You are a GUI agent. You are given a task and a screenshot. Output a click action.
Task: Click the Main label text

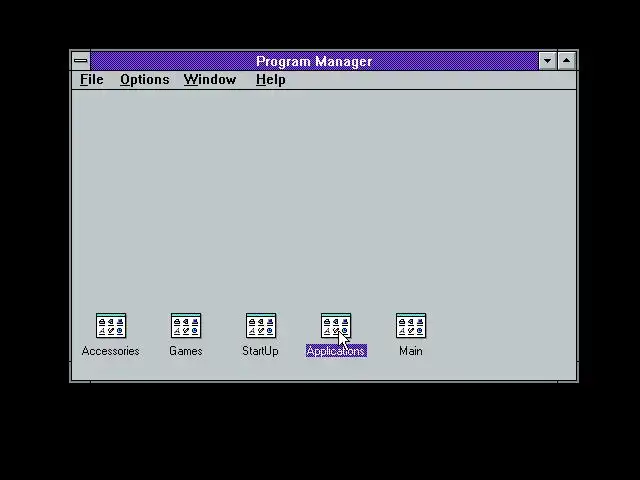click(x=411, y=351)
